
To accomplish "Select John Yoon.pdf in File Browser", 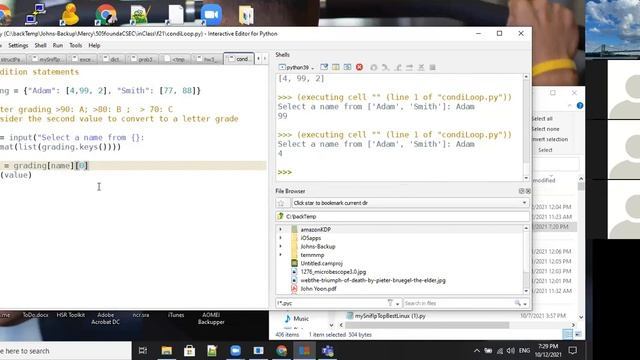I will [x=318, y=289].
